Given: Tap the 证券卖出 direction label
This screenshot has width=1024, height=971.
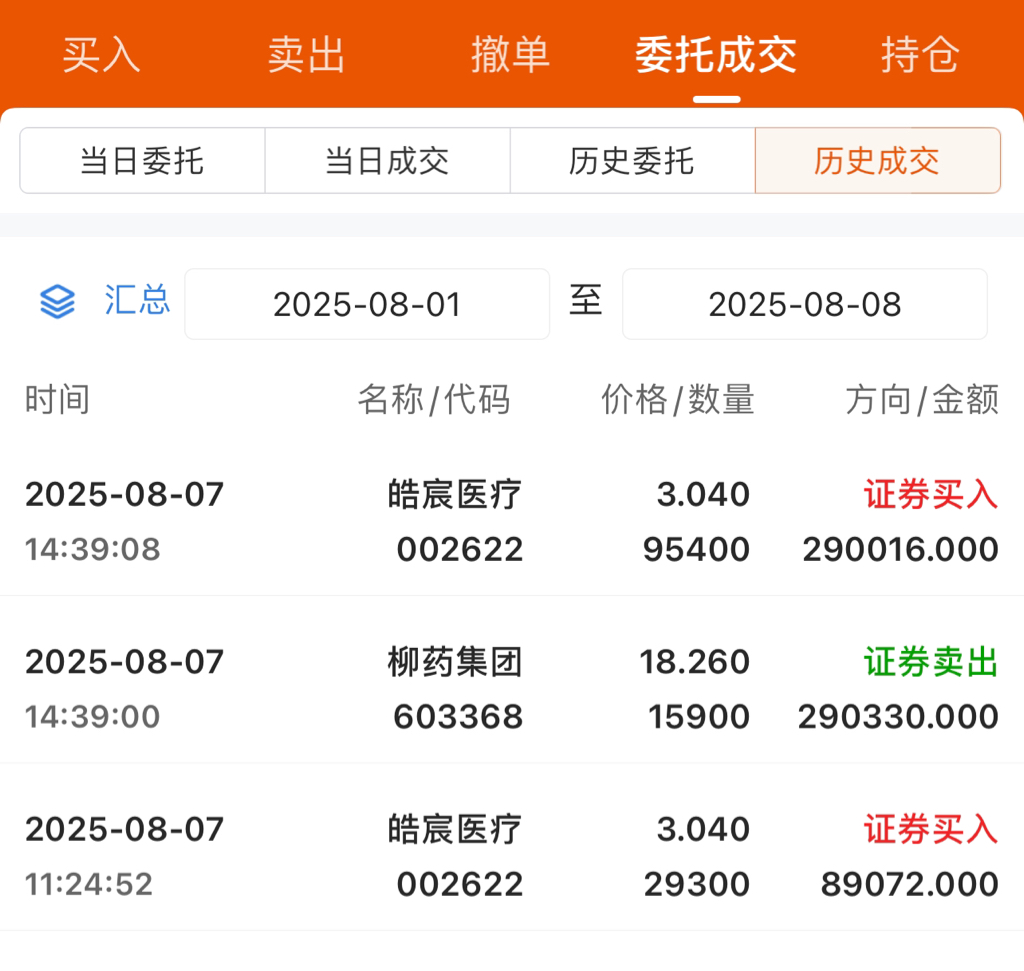Looking at the screenshot, I should coord(931,661).
